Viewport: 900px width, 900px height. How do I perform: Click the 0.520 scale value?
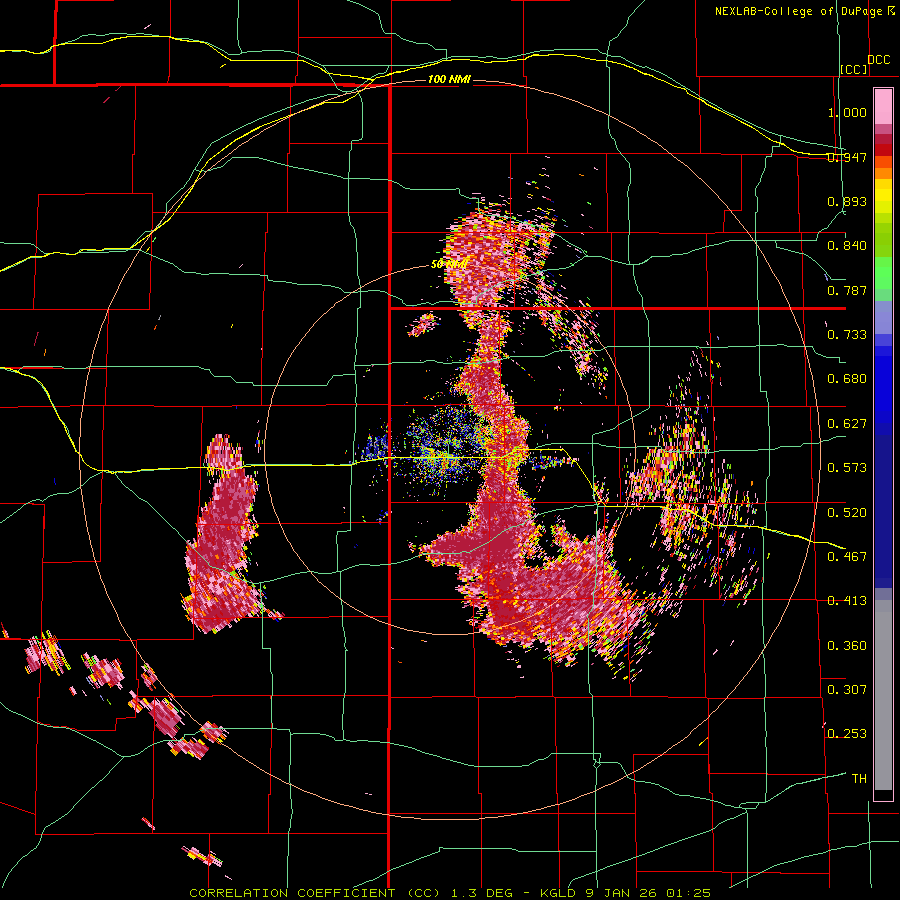[x=847, y=513]
